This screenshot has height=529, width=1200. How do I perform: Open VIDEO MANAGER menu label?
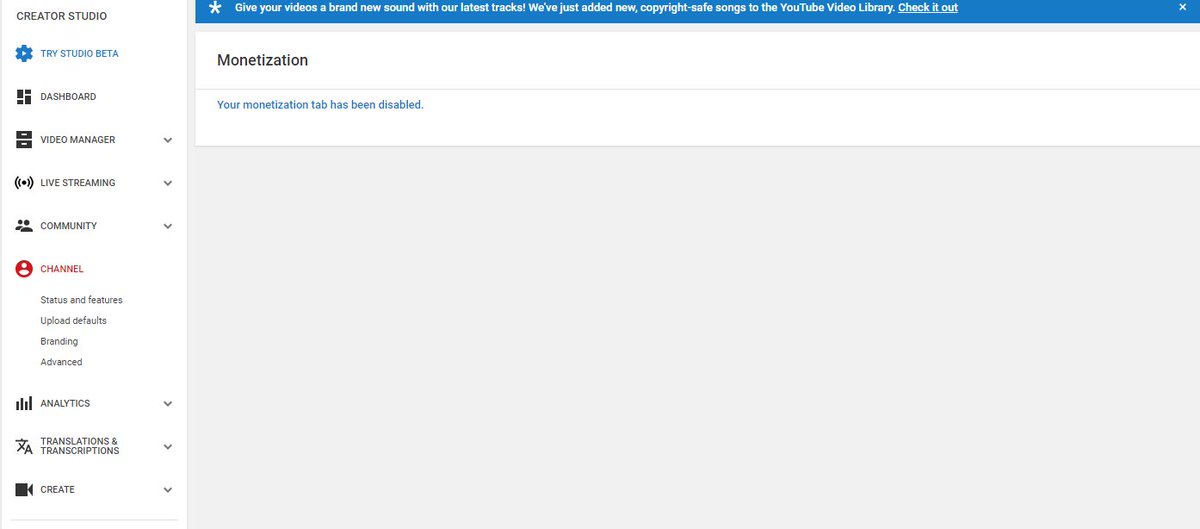[x=78, y=140]
